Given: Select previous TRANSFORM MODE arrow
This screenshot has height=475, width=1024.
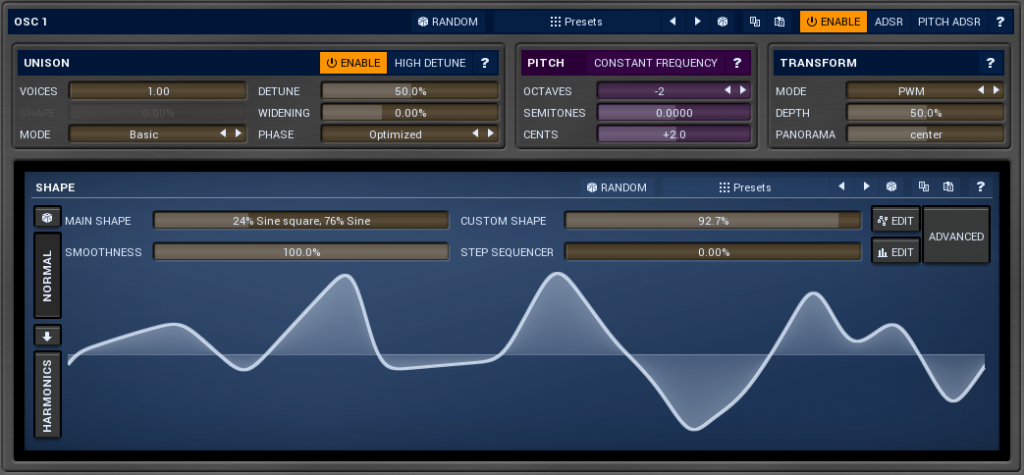Looking at the screenshot, I should point(980,91).
